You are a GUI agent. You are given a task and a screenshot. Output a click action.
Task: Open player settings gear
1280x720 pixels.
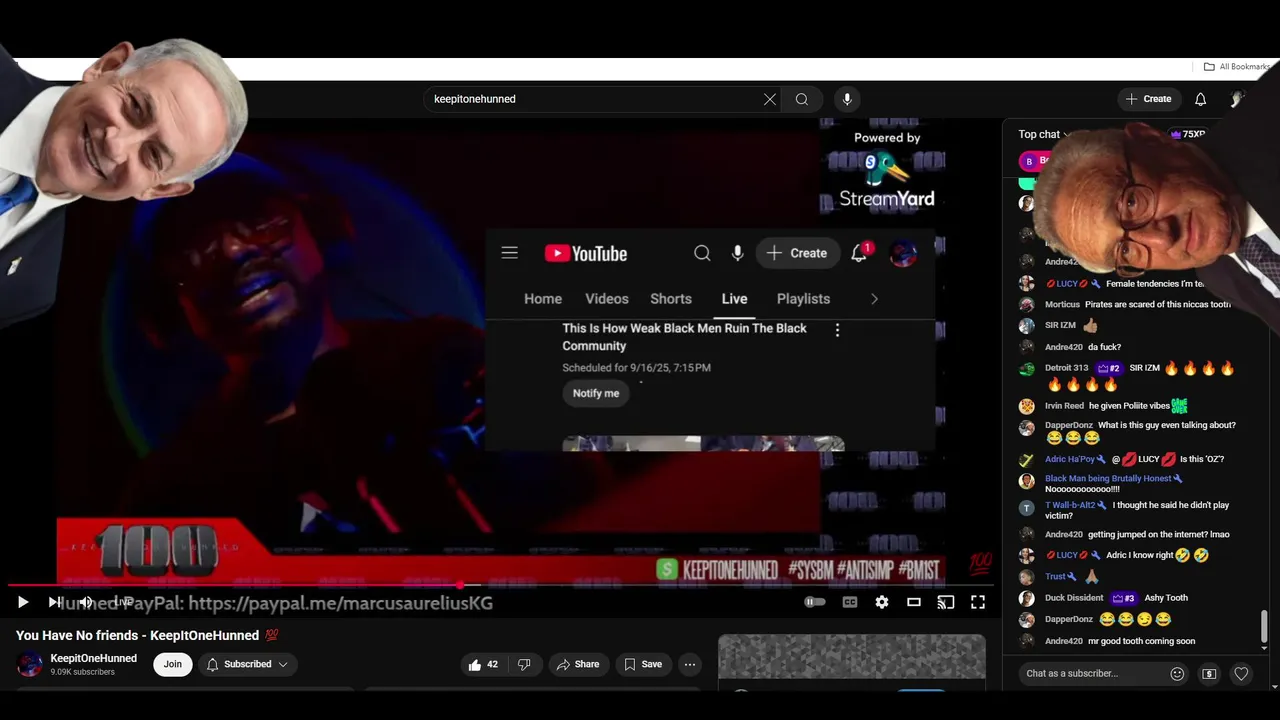(881, 602)
